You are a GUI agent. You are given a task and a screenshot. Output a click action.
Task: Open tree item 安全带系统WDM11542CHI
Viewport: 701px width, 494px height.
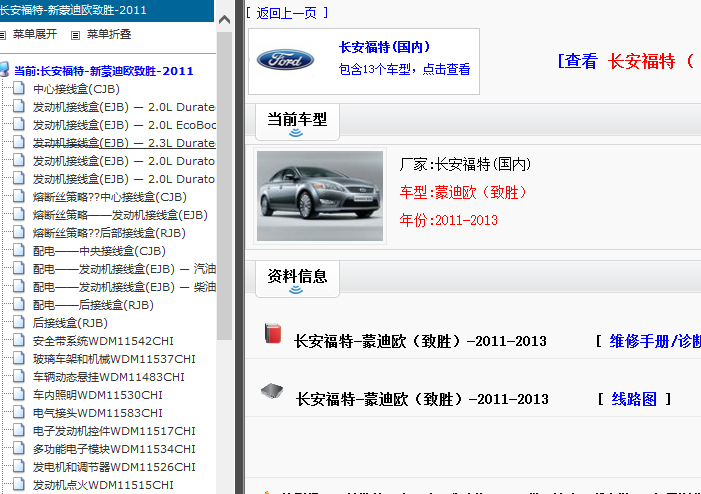pyautogui.click(x=103, y=341)
